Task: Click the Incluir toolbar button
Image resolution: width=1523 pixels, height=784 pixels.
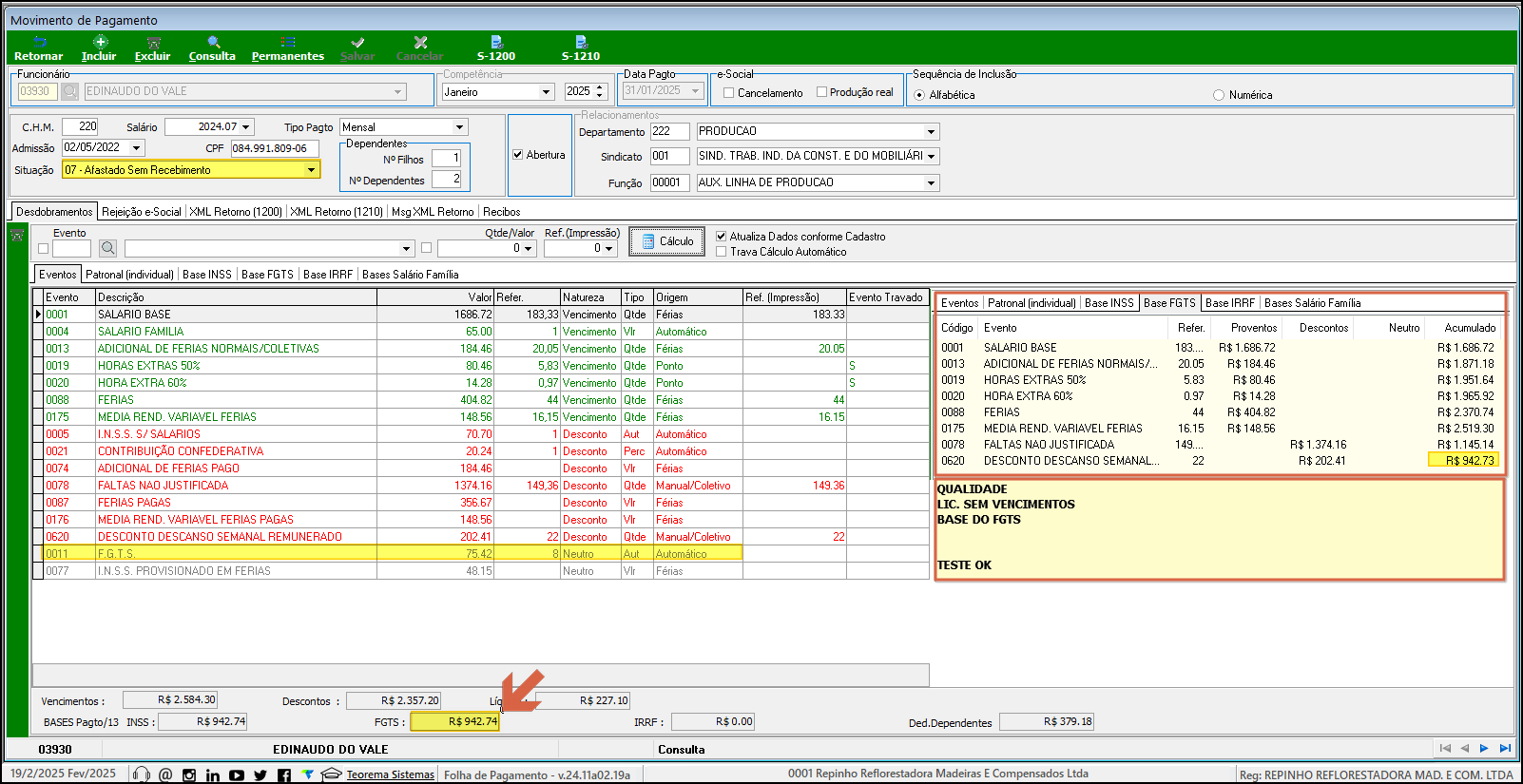Action: 99,48
